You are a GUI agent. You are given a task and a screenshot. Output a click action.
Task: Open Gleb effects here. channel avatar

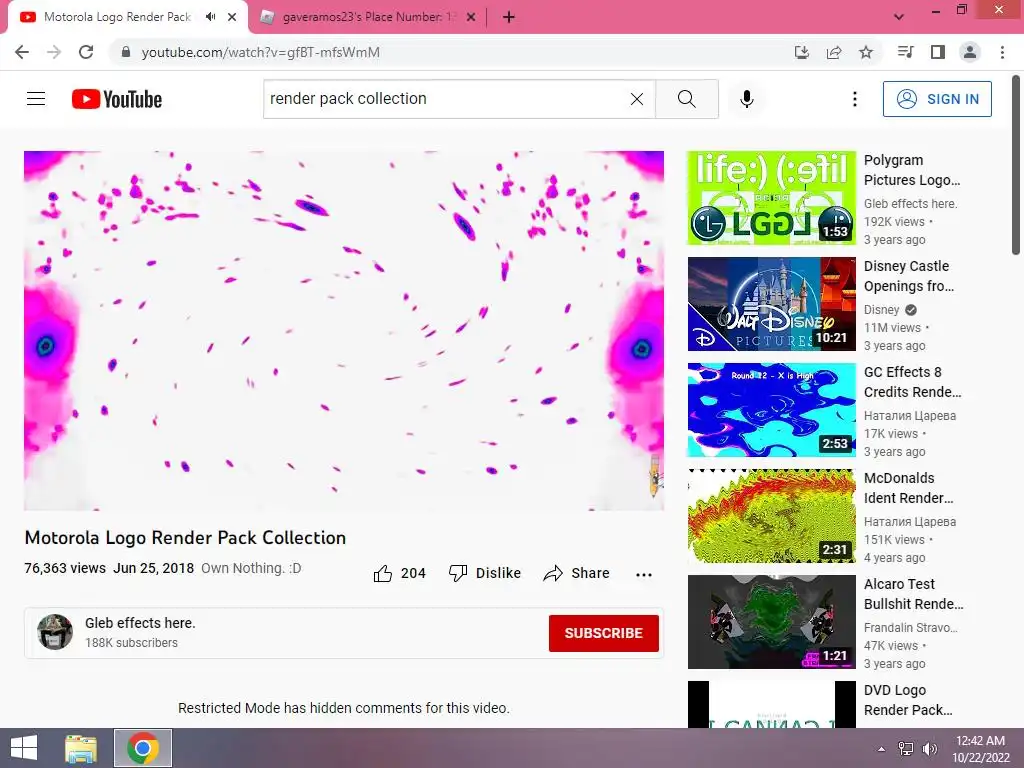(55, 632)
